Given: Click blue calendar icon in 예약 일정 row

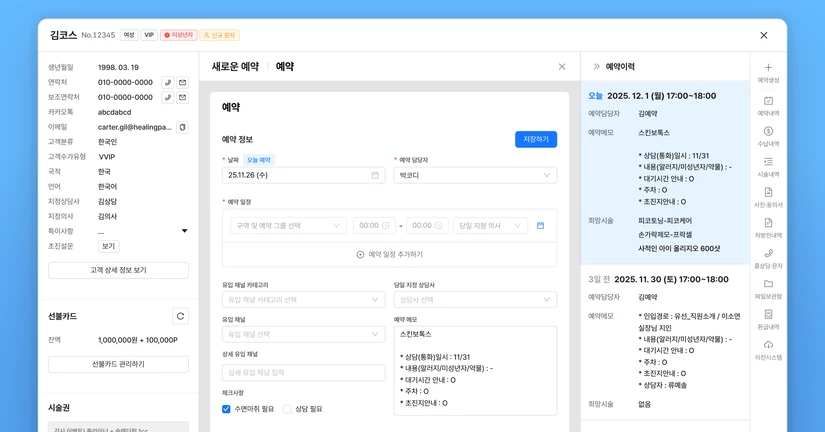Looking at the screenshot, I should point(540,225).
